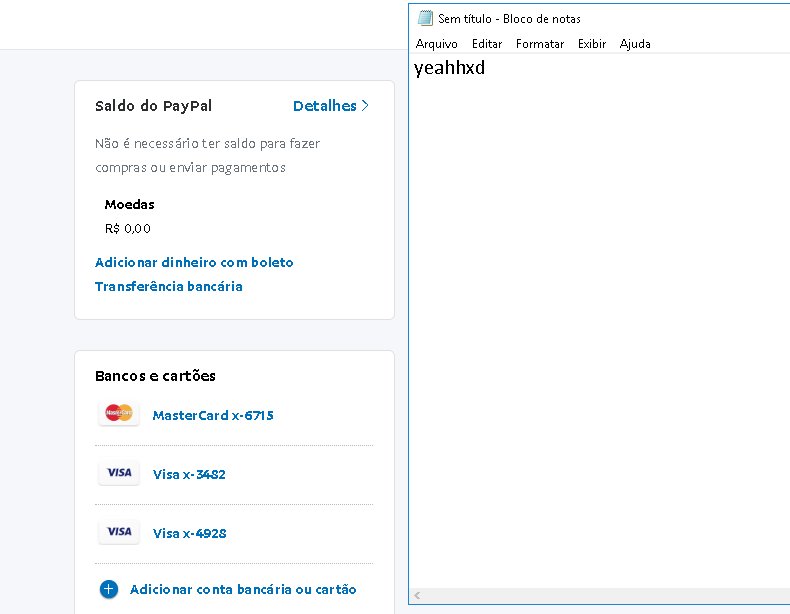Select Adicionar dinheiro com boleto link

194,262
